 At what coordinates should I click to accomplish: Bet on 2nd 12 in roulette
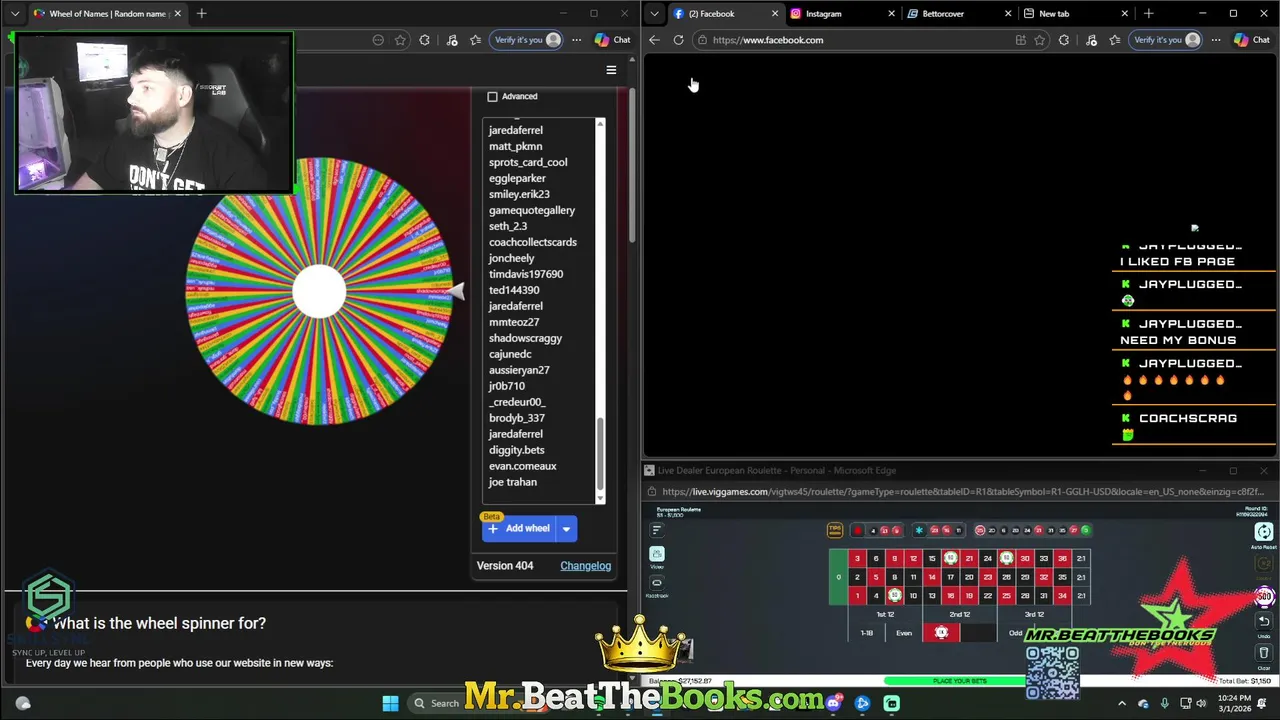pos(959,614)
